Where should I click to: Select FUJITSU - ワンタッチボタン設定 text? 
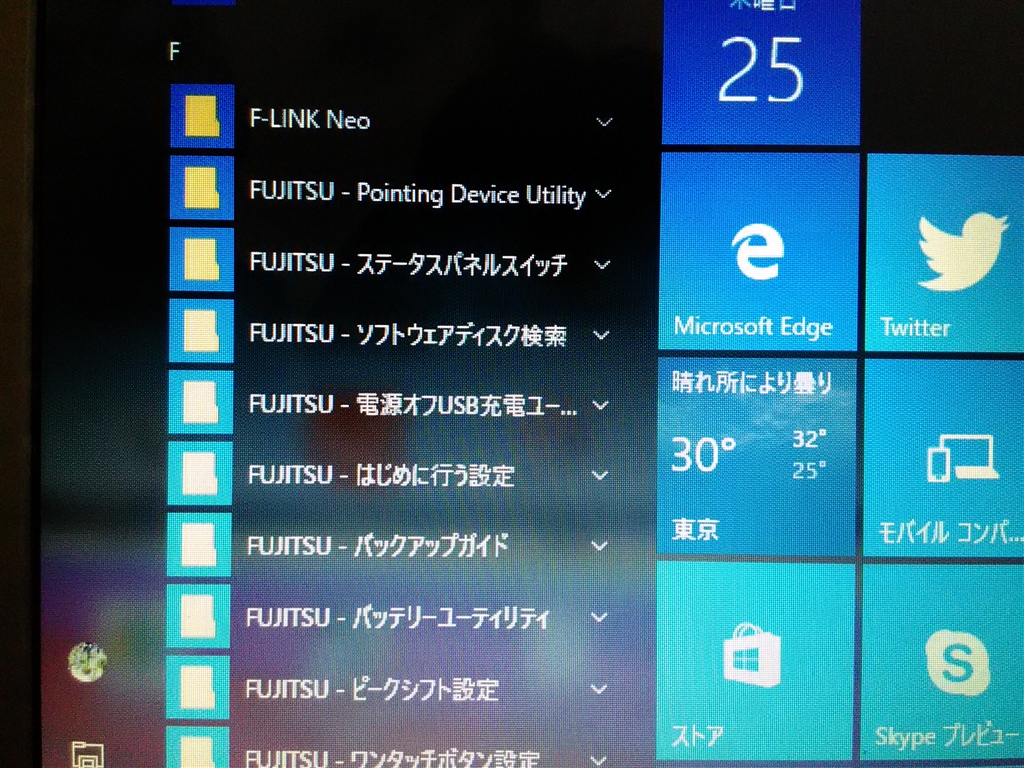click(392, 758)
